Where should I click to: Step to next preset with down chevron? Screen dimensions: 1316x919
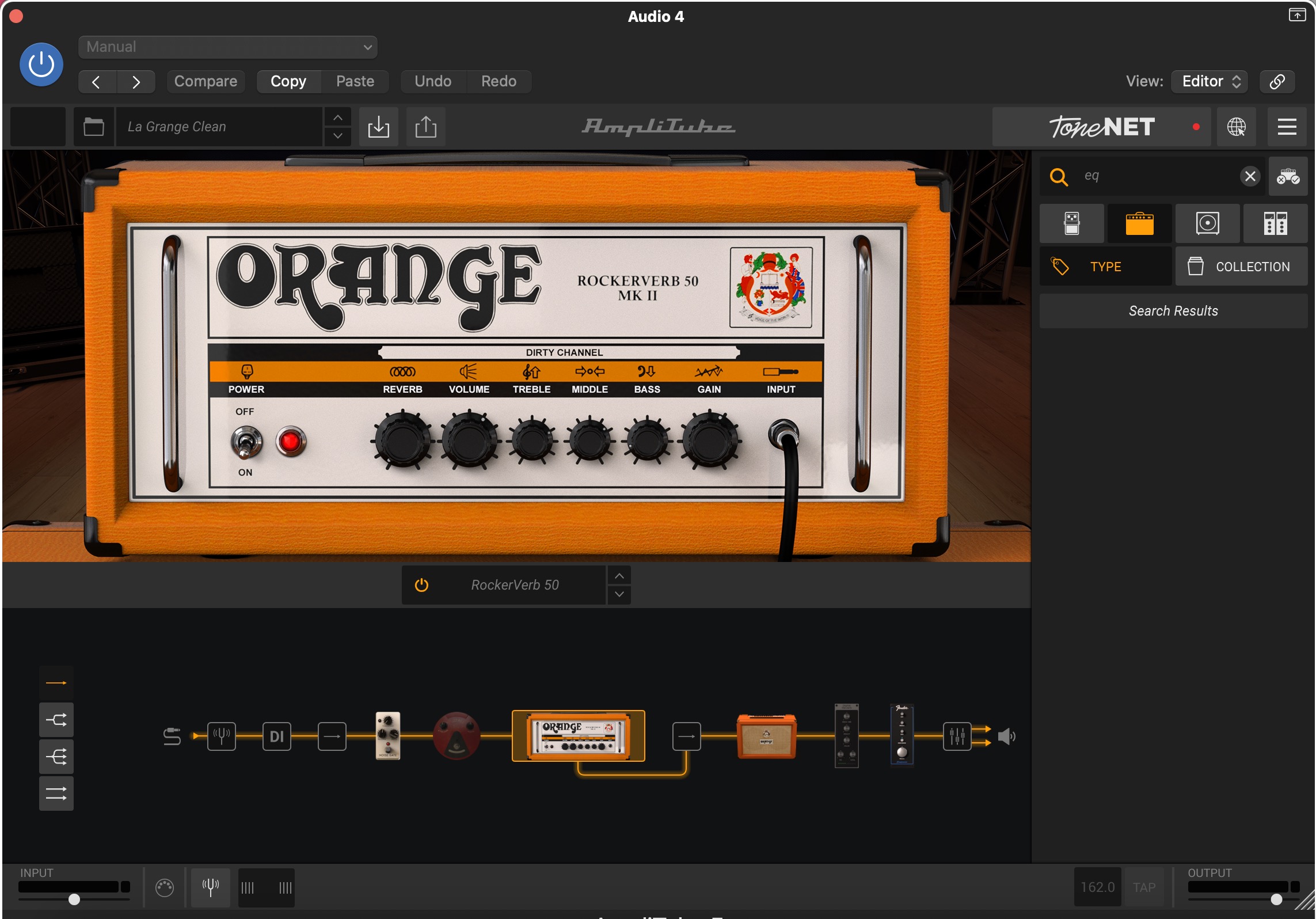pos(338,136)
